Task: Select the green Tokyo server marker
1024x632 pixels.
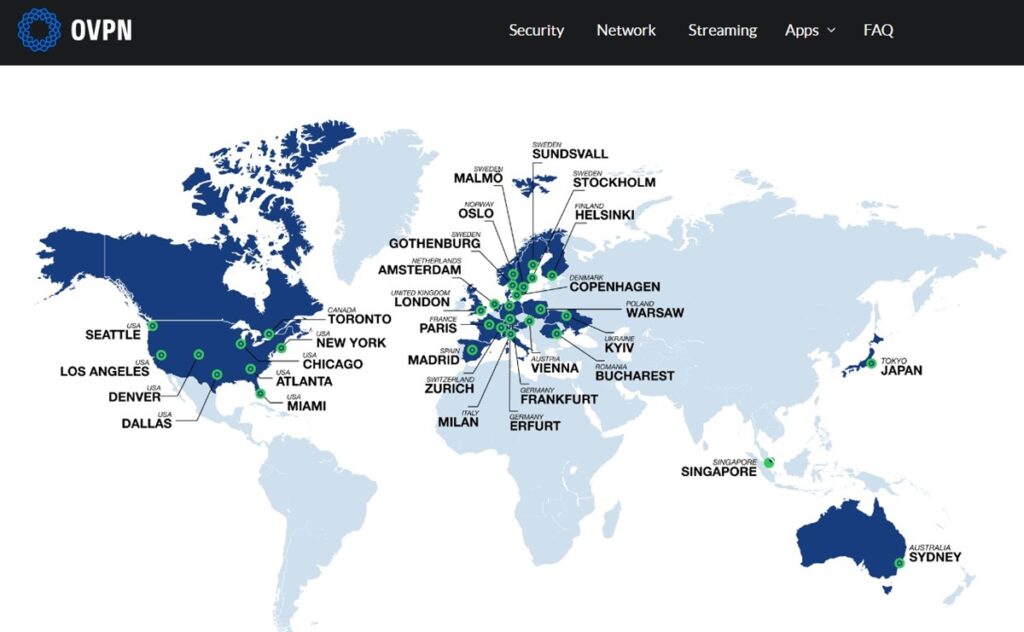Action: click(871, 364)
